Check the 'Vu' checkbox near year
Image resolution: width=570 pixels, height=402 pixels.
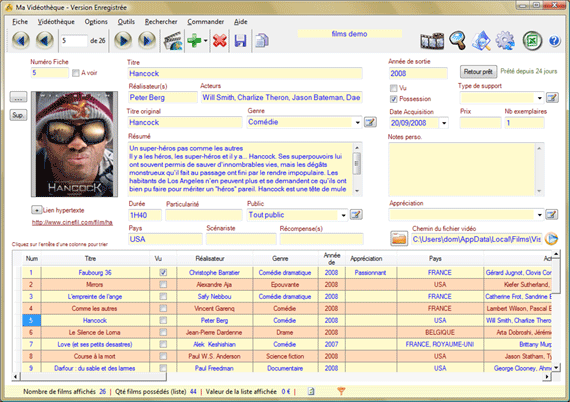(x=393, y=88)
